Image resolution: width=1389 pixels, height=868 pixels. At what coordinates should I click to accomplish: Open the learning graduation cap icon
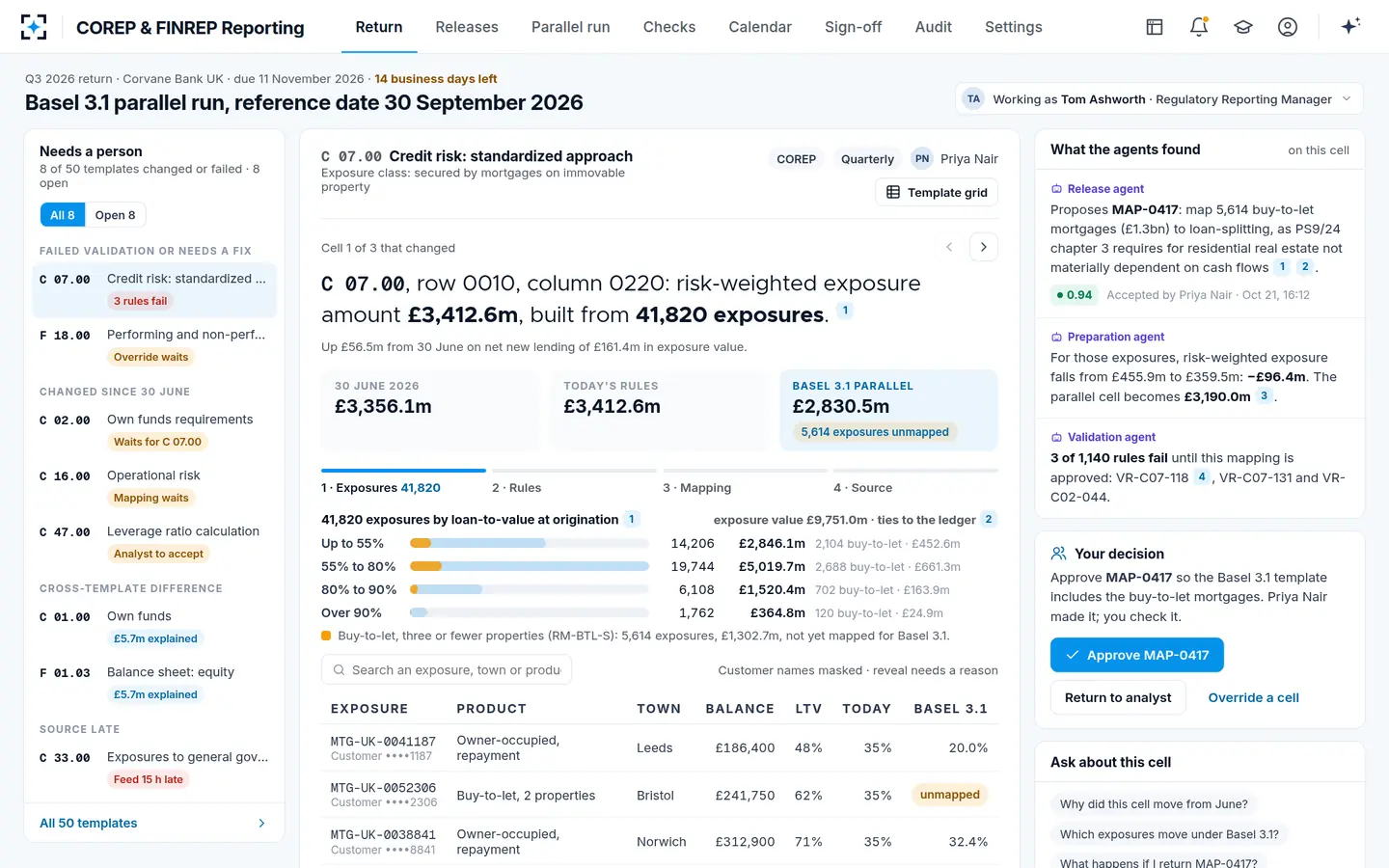1243,27
